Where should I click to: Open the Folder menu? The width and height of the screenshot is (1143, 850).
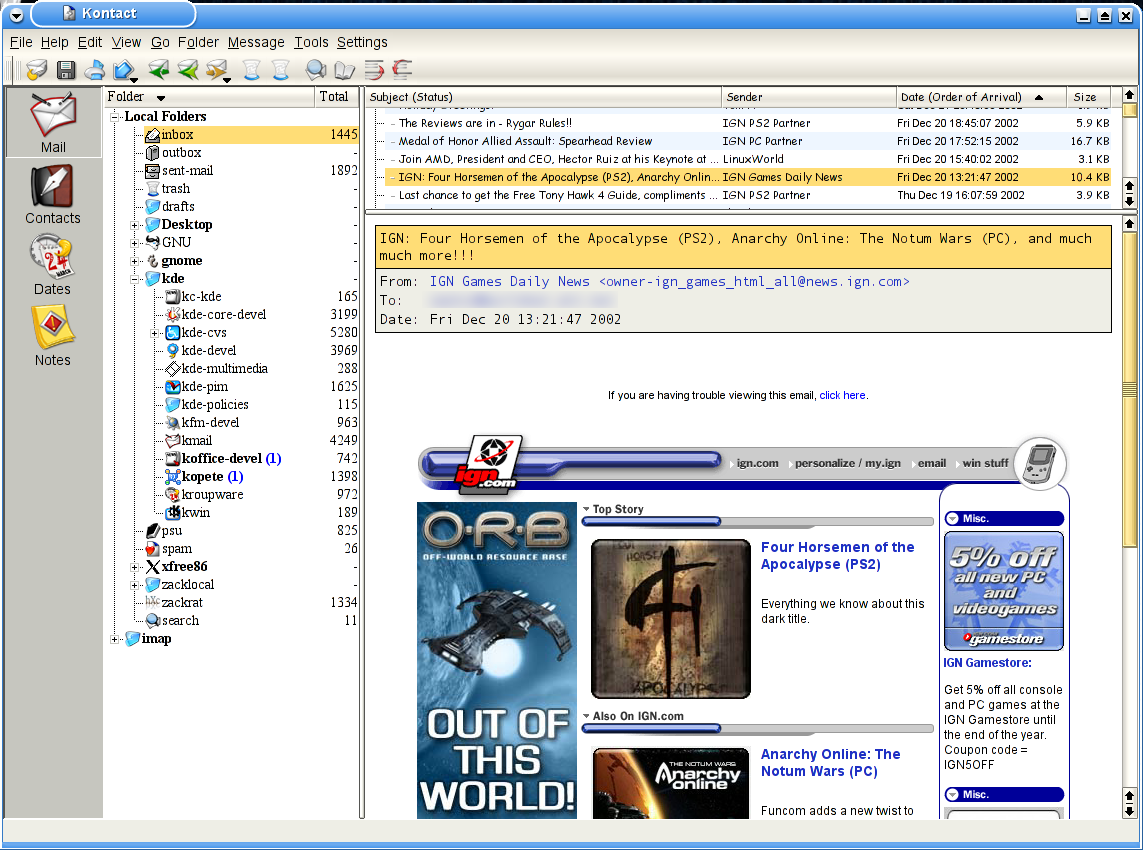[x=198, y=42]
